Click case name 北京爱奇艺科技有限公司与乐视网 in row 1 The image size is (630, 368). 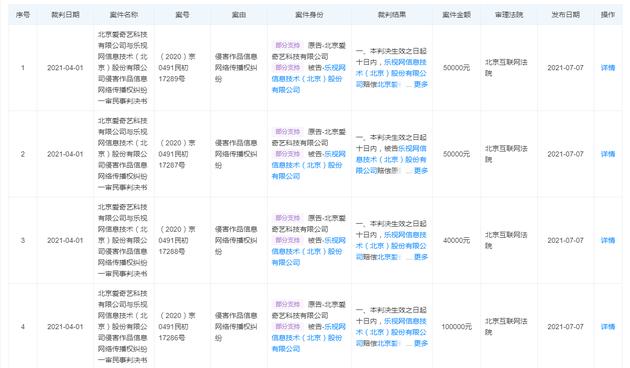[123, 67]
